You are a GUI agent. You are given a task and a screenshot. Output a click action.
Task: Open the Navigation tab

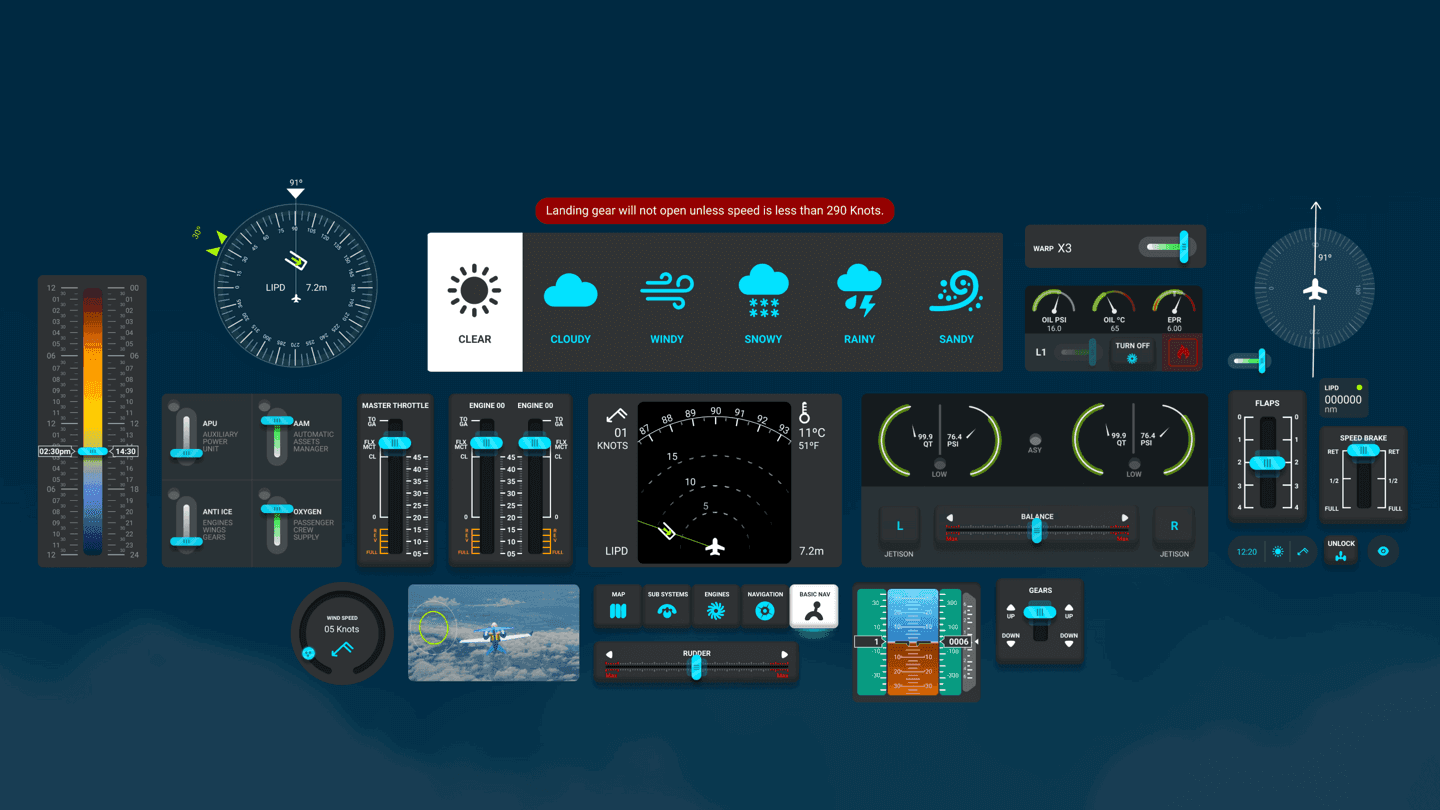click(x=765, y=606)
